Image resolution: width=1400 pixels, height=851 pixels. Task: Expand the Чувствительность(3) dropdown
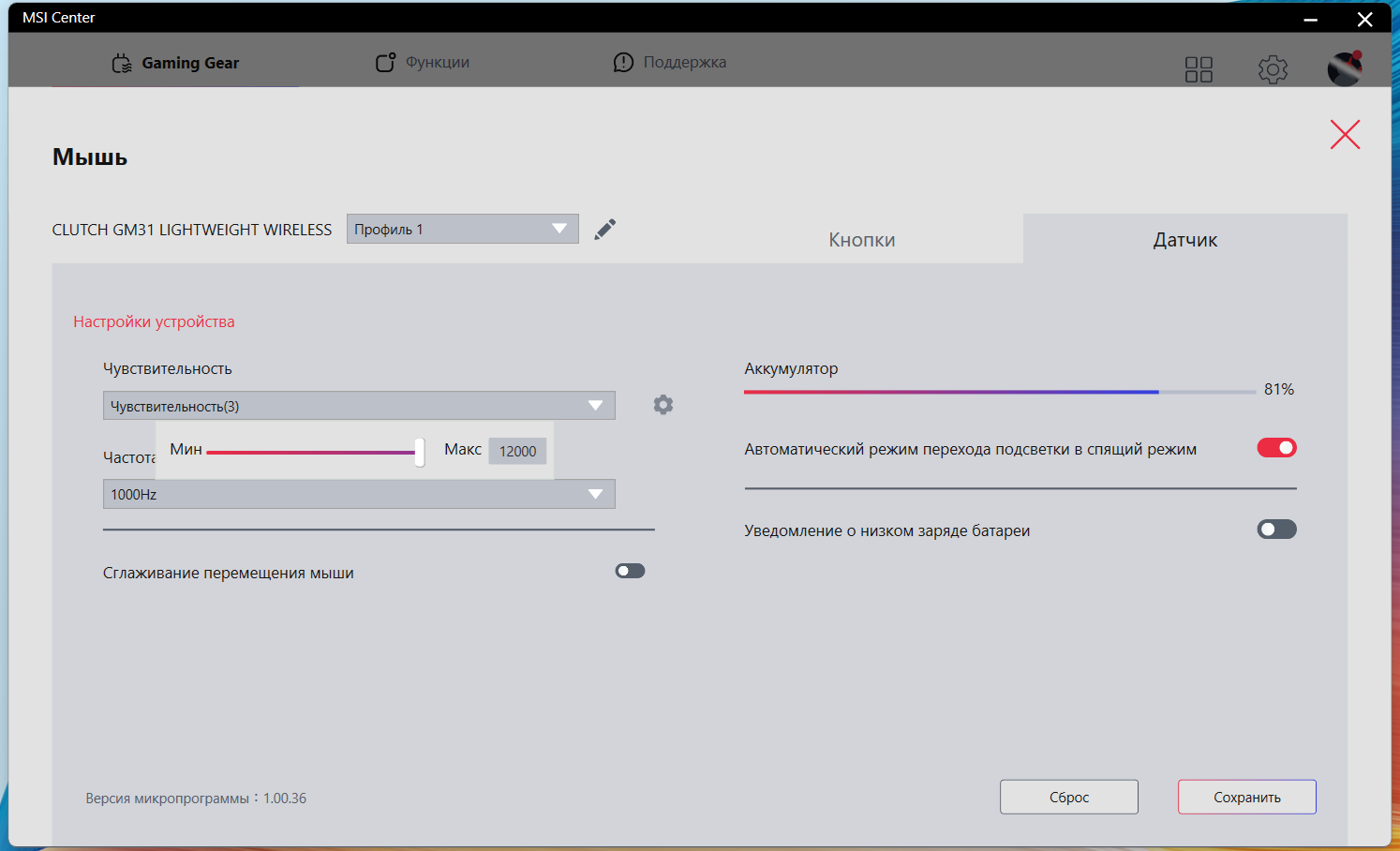tap(359, 406)
